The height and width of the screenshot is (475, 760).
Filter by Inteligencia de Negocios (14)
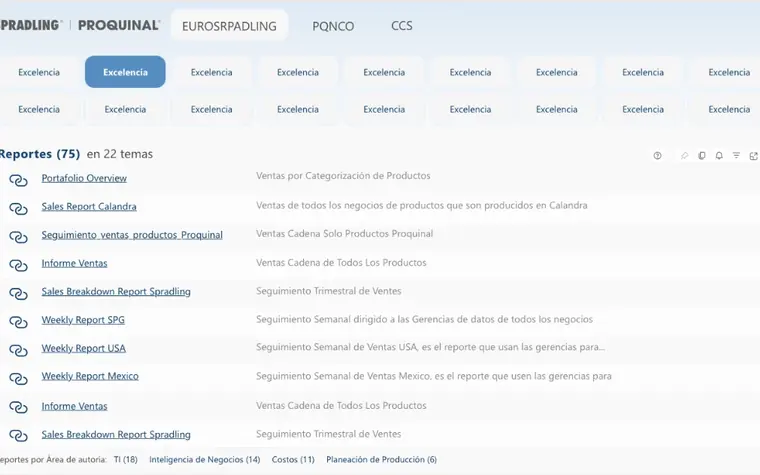[205, 459]
